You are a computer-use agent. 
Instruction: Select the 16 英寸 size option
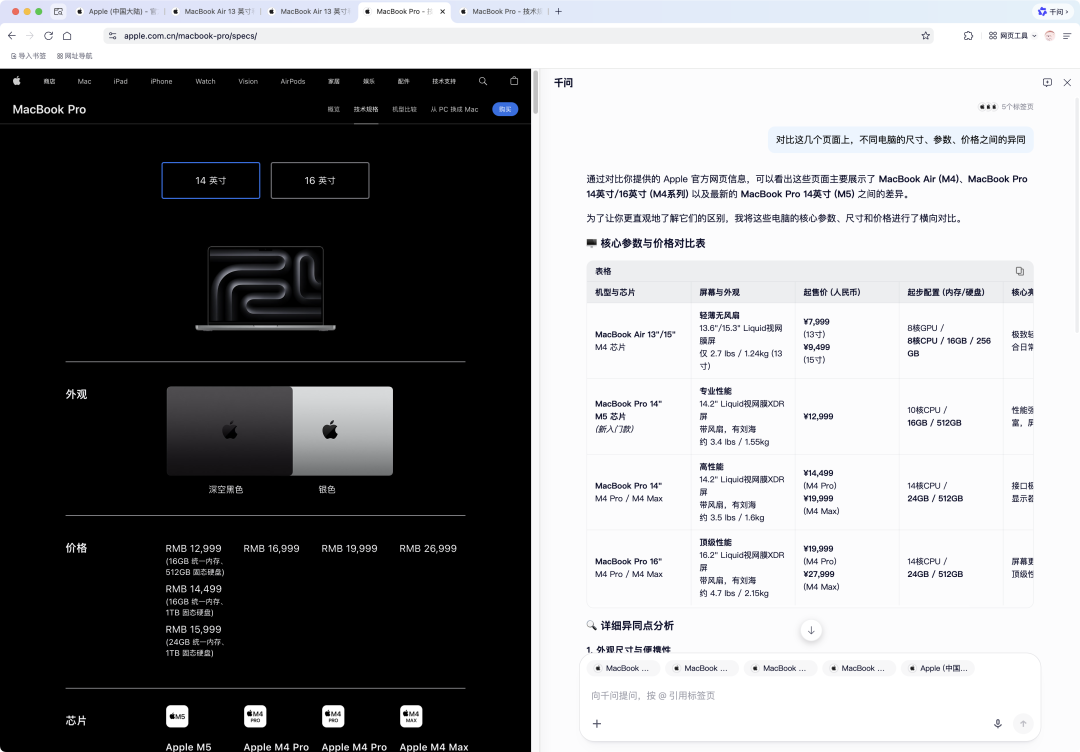pos(320,180)
